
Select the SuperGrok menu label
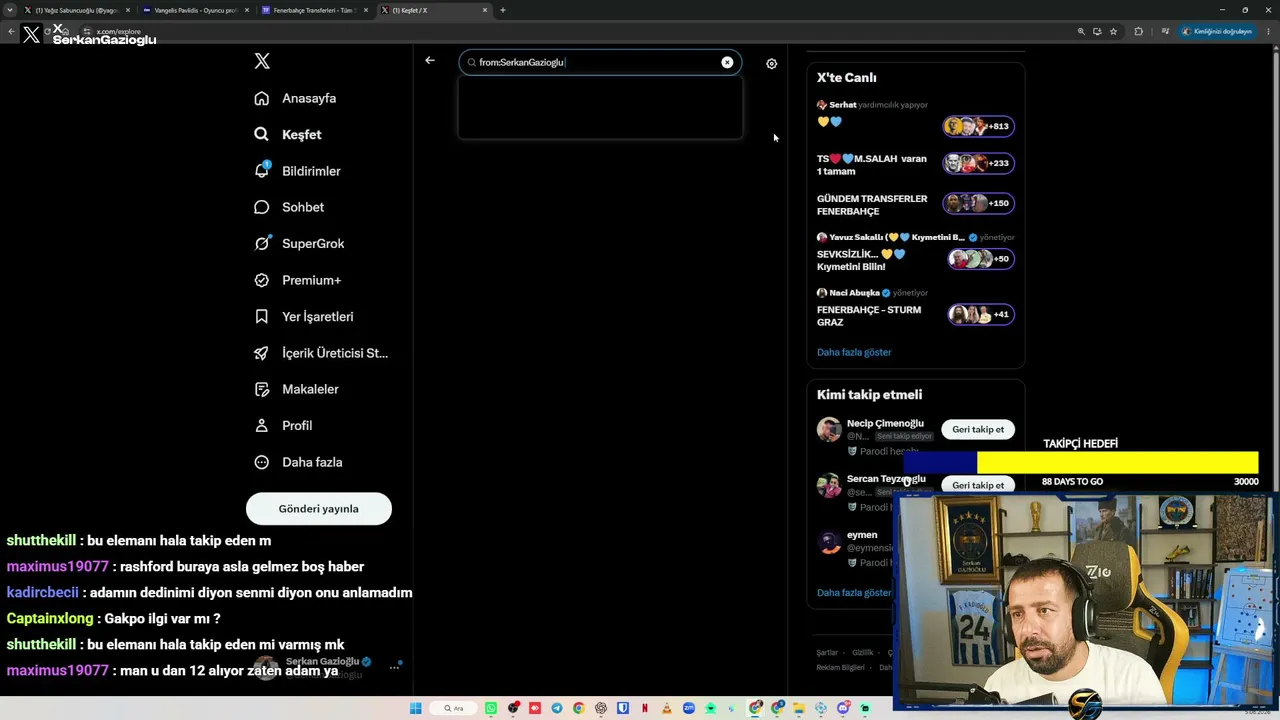(313, 243)
